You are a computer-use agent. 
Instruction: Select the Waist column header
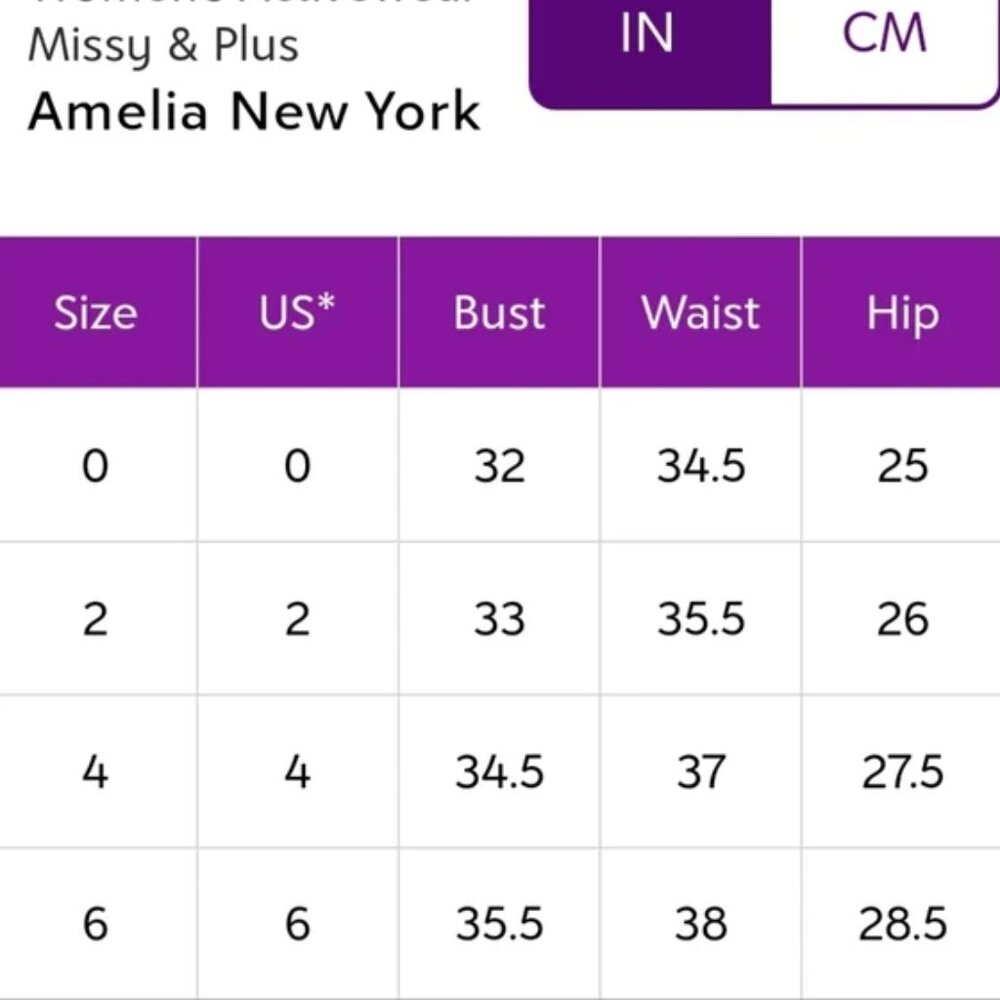pos(700,313)
